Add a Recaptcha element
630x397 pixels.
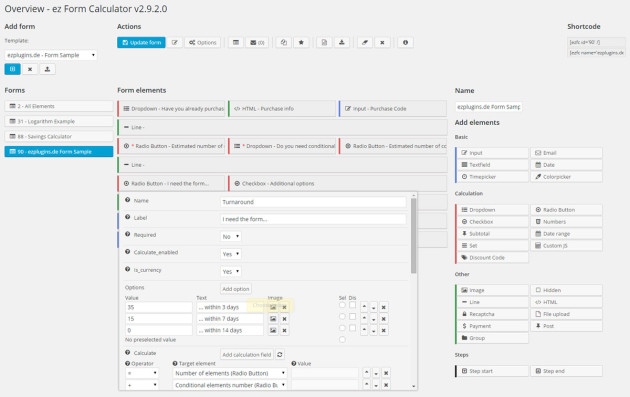(492, 314)
